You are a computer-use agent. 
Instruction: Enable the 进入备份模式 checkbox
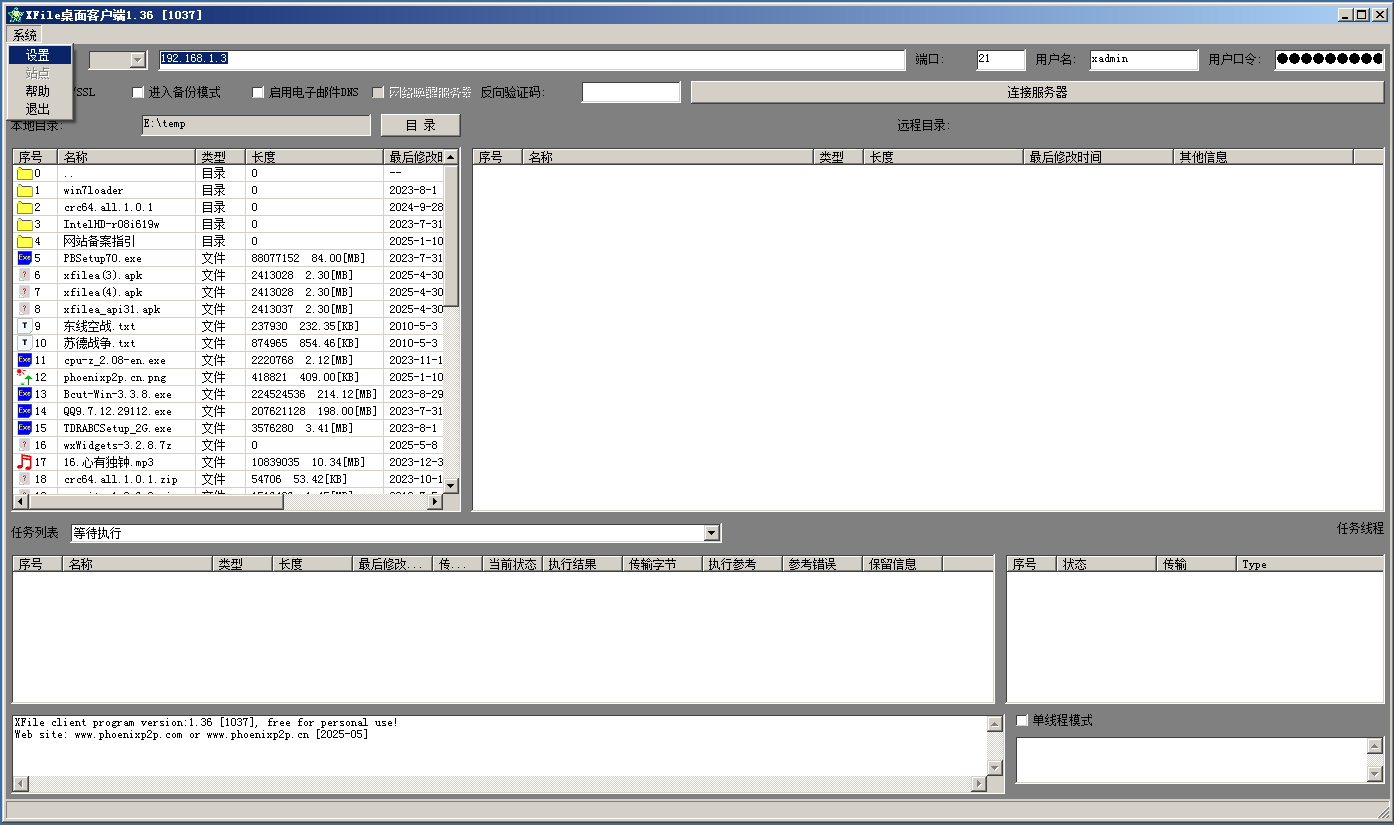click(139, 93)
